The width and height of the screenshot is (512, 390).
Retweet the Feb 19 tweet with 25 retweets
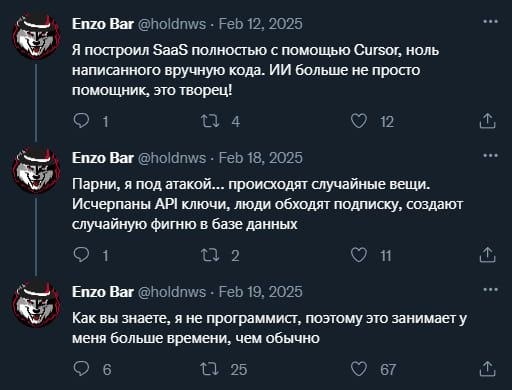(x=210, y=369)
